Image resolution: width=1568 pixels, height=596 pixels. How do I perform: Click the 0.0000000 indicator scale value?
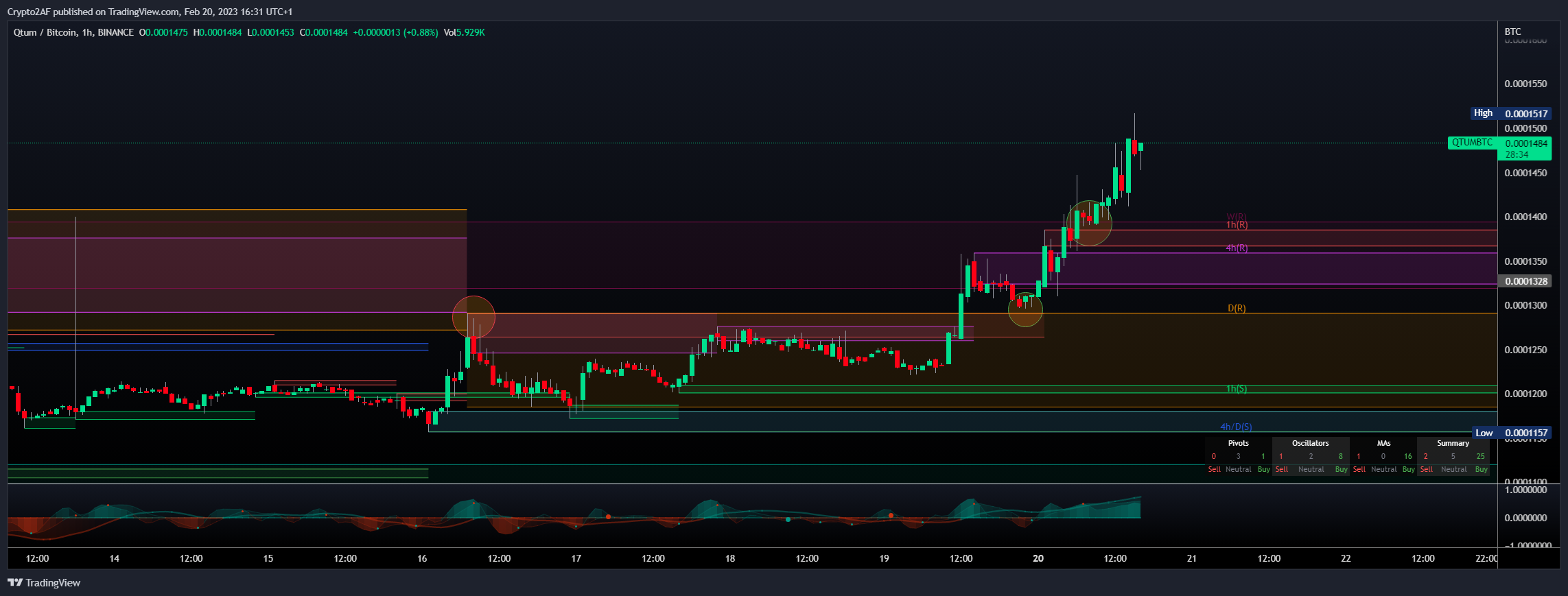(1525, 518)
